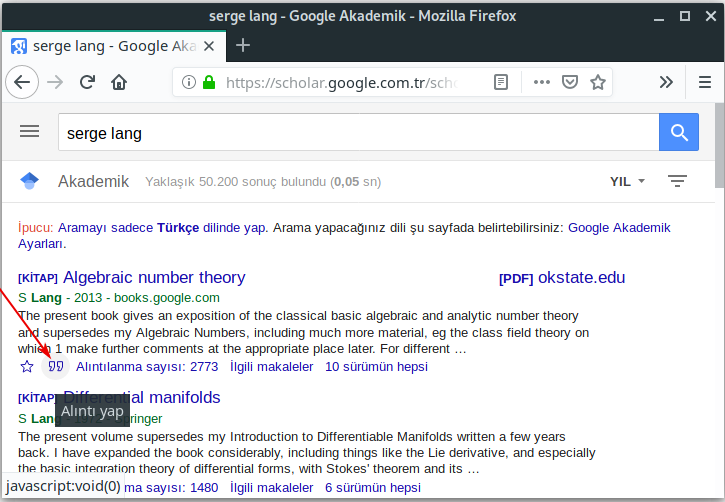Screen dimensions: 725x502
Task: Focus the serge lang search field
Action: 358,132
